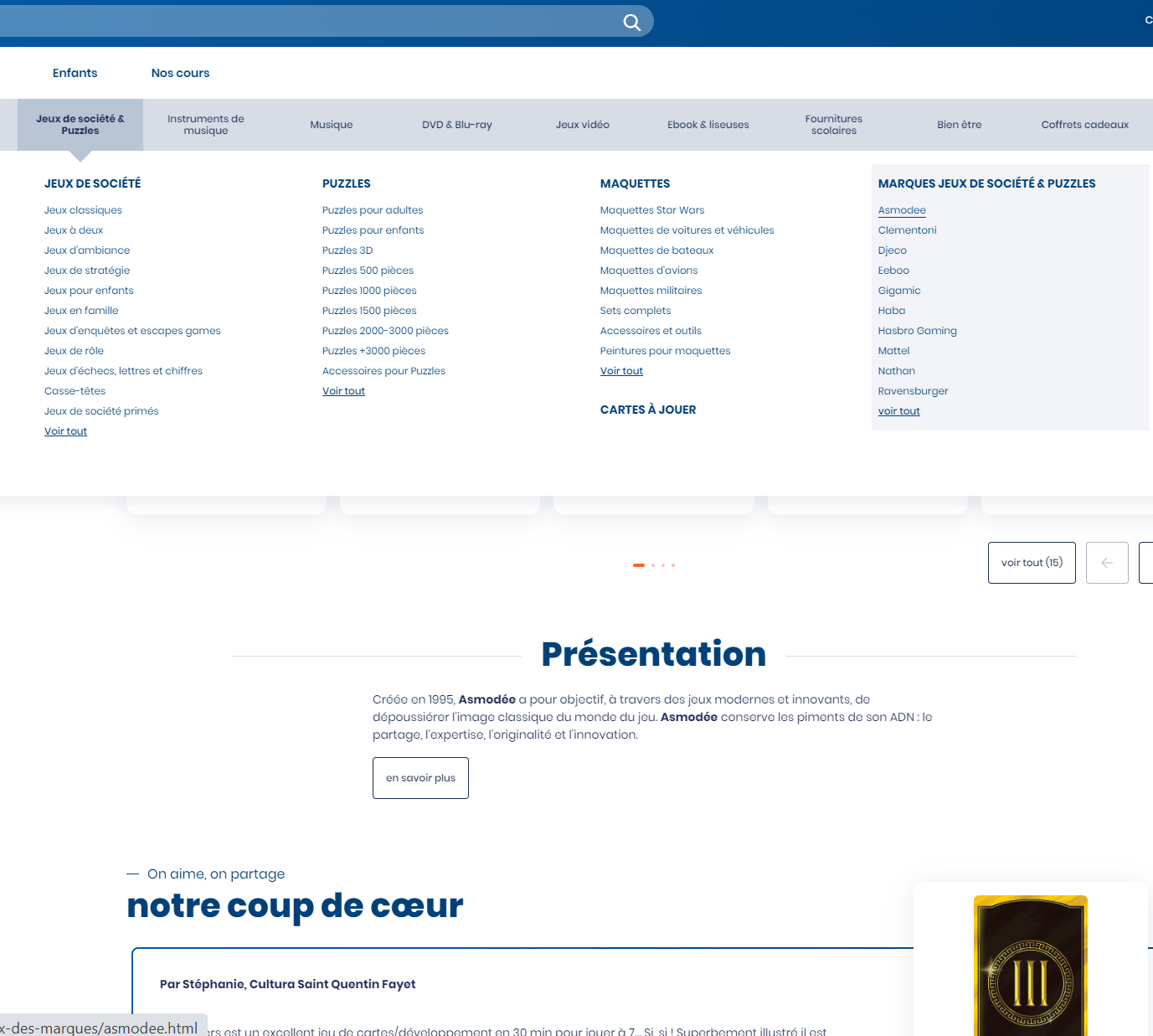
Task: Open Accessoires et outils link
Action: click(x=651, y=331)
